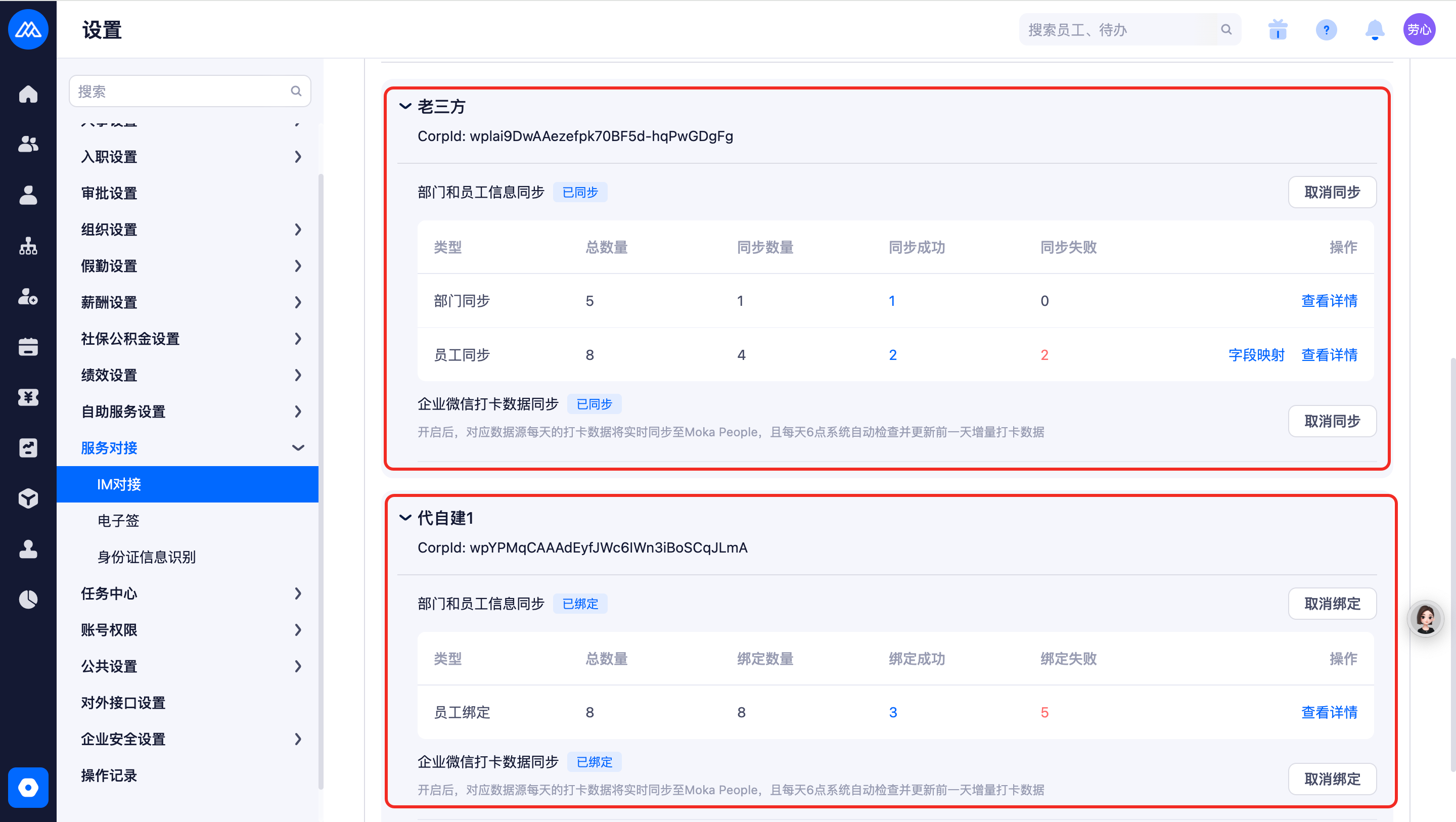
Task: Focus the 搜索员工、待办 search field
Action: (x=1120, y=30)
